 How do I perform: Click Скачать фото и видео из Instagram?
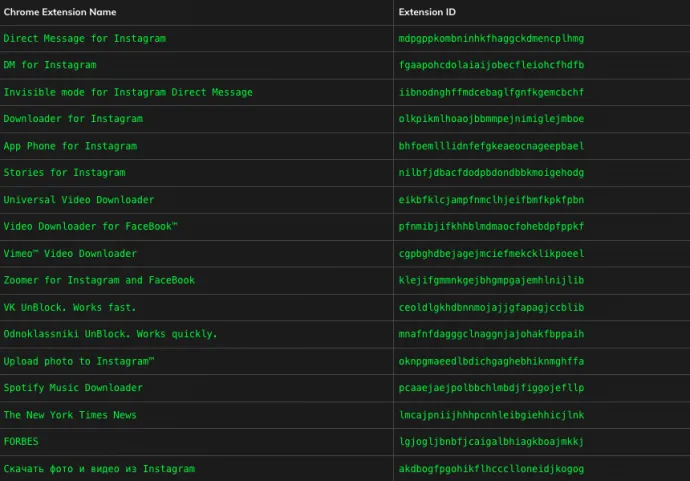99,469
